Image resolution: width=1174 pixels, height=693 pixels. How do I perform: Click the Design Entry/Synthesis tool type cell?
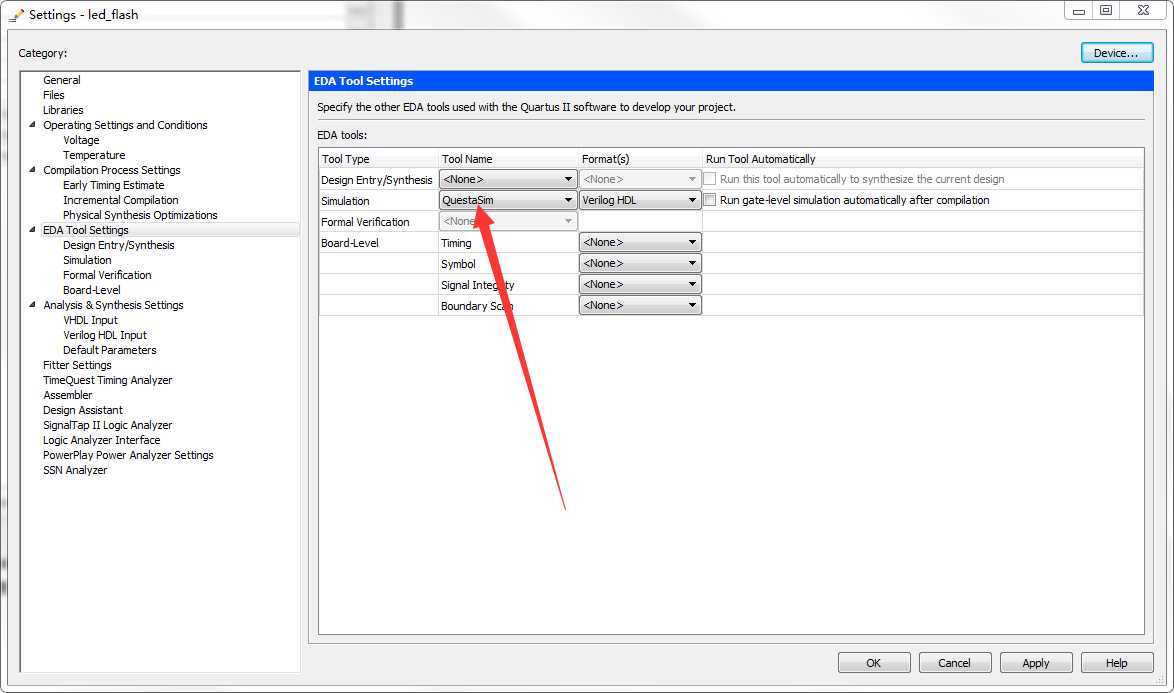point(378,180)
